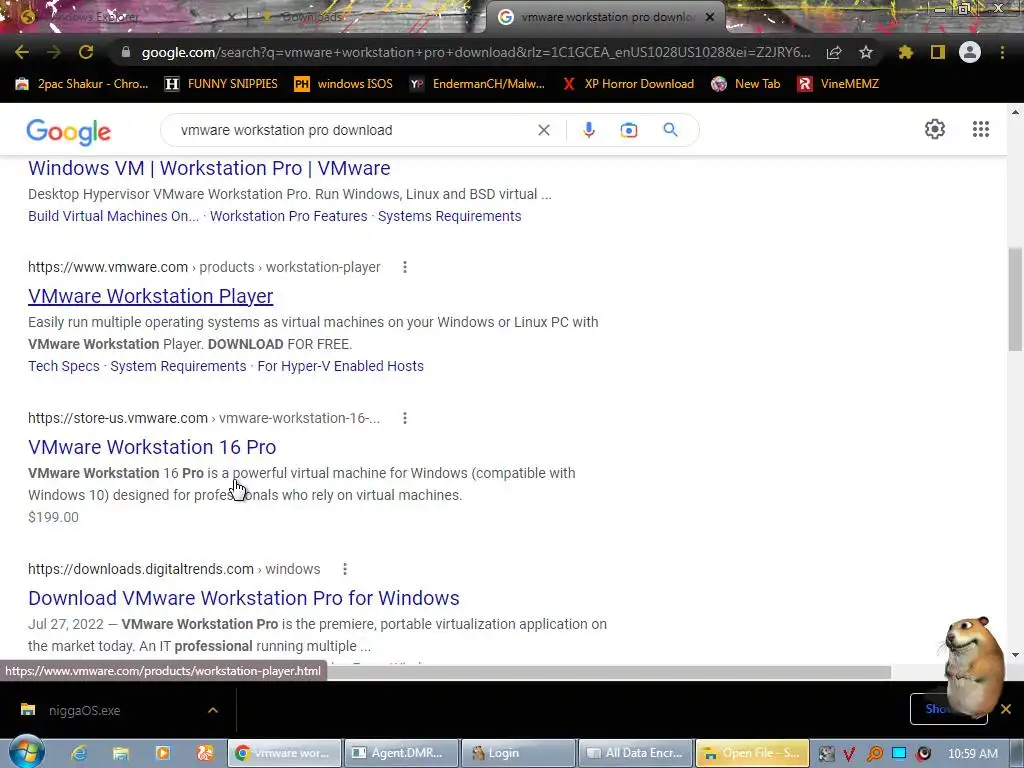The width and height of the screenshot is (1024, 768).
Task: Switch to Open File - S... taskbar window
Action: 752,753
